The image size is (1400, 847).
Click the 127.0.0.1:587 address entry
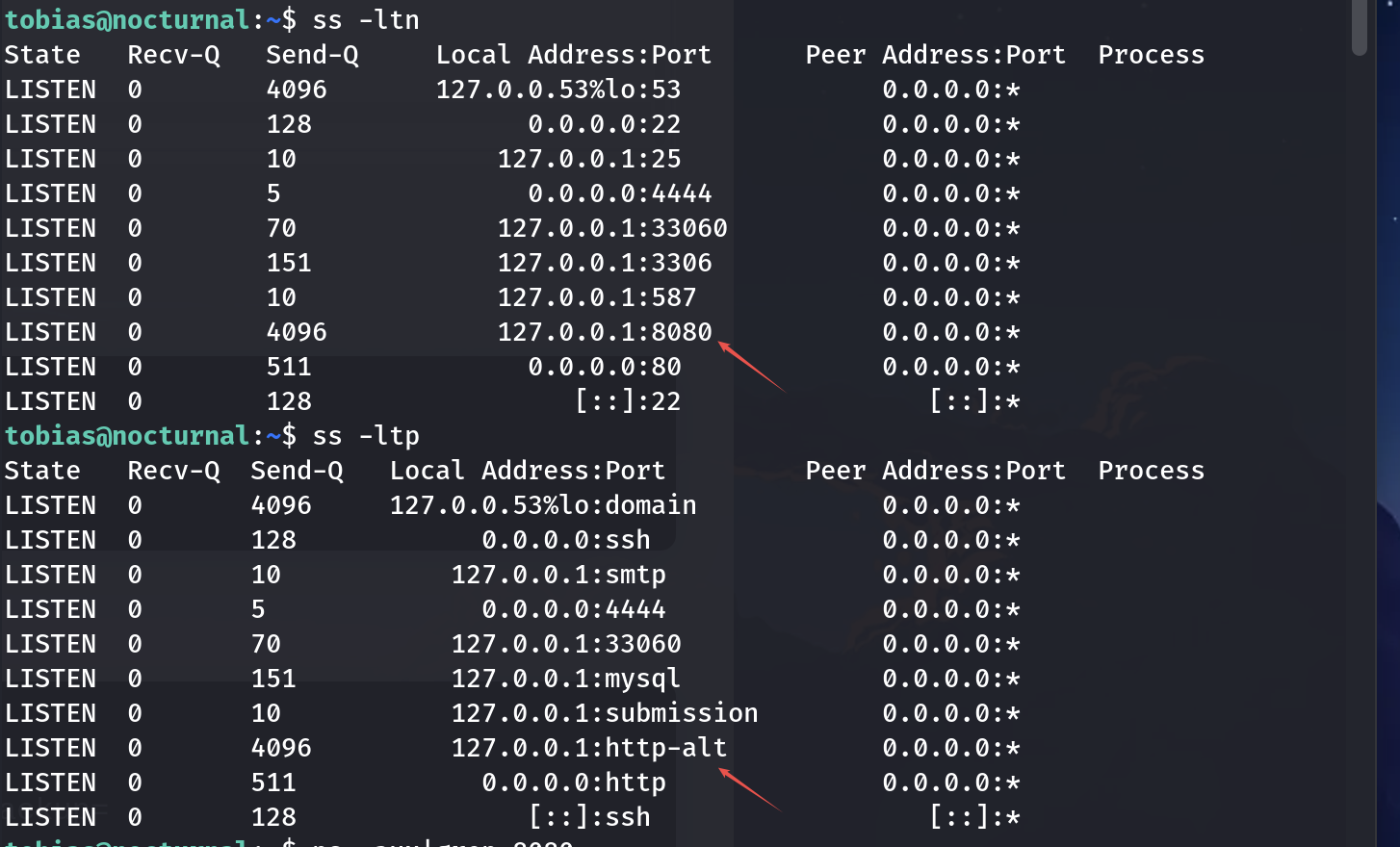point(597,297)
